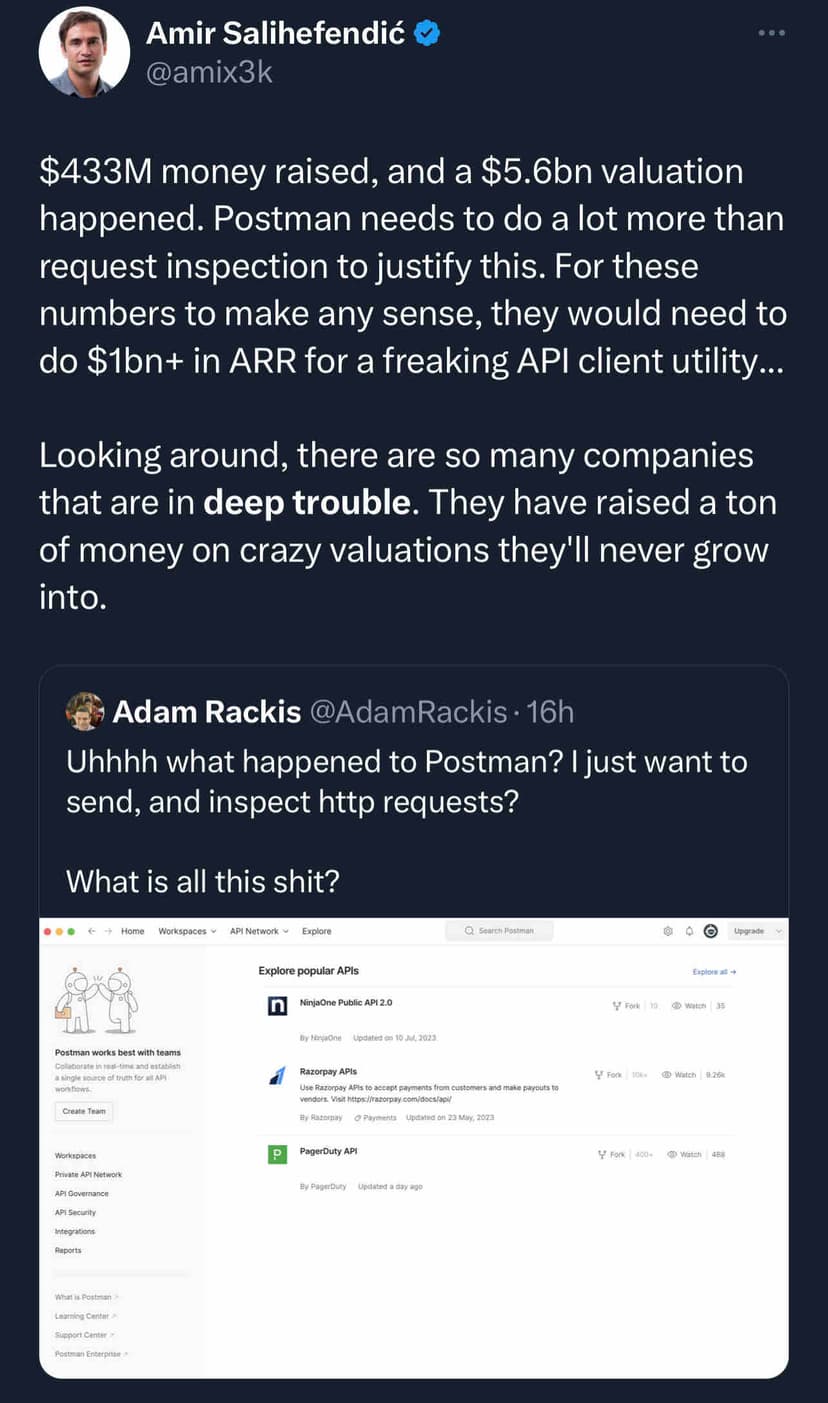828x1403 pixels.
Task: Click the Razorpay APIs logo
Action: point(278,1075)
